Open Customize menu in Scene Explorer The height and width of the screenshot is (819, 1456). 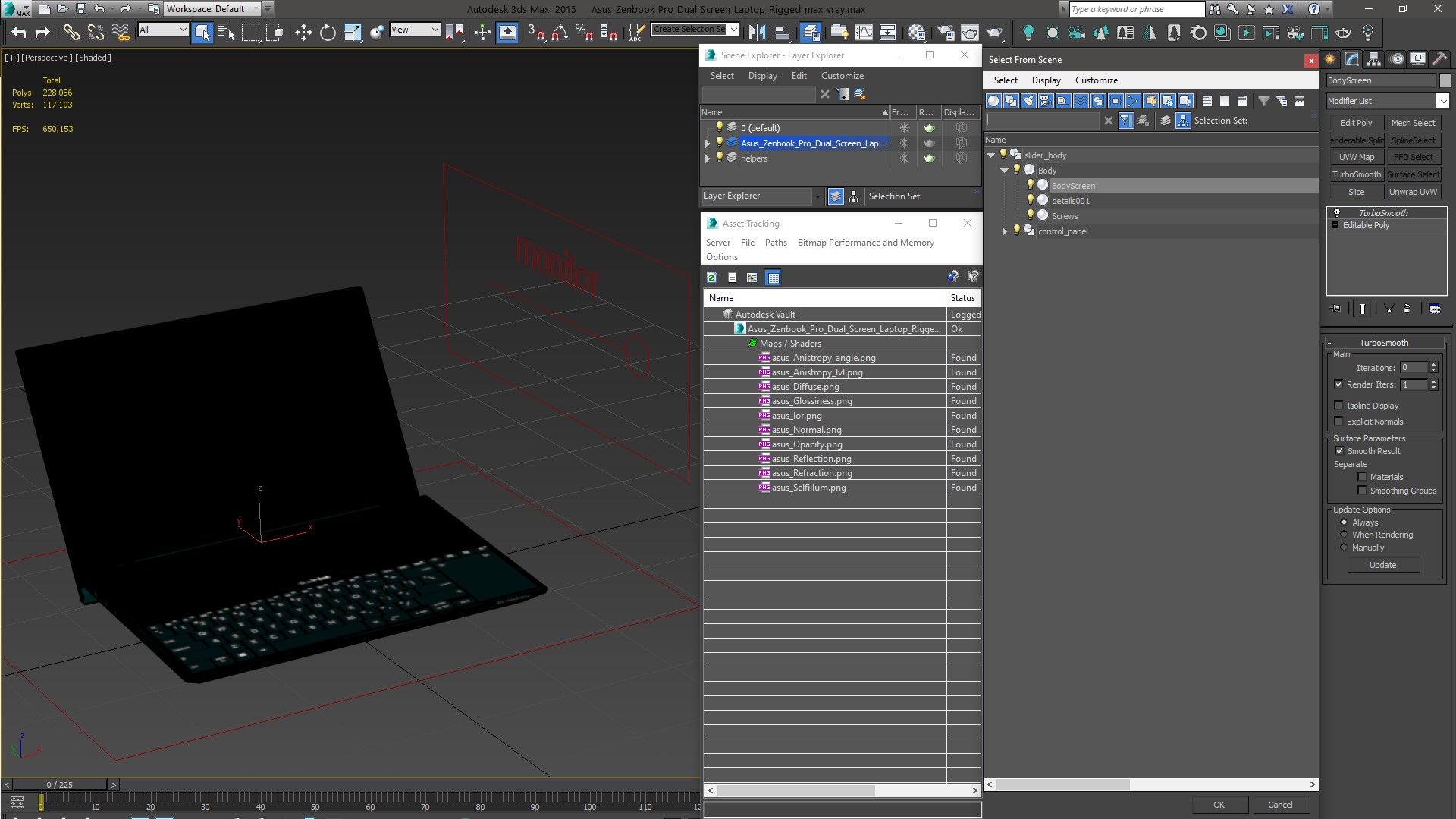[x=843, y=76]
